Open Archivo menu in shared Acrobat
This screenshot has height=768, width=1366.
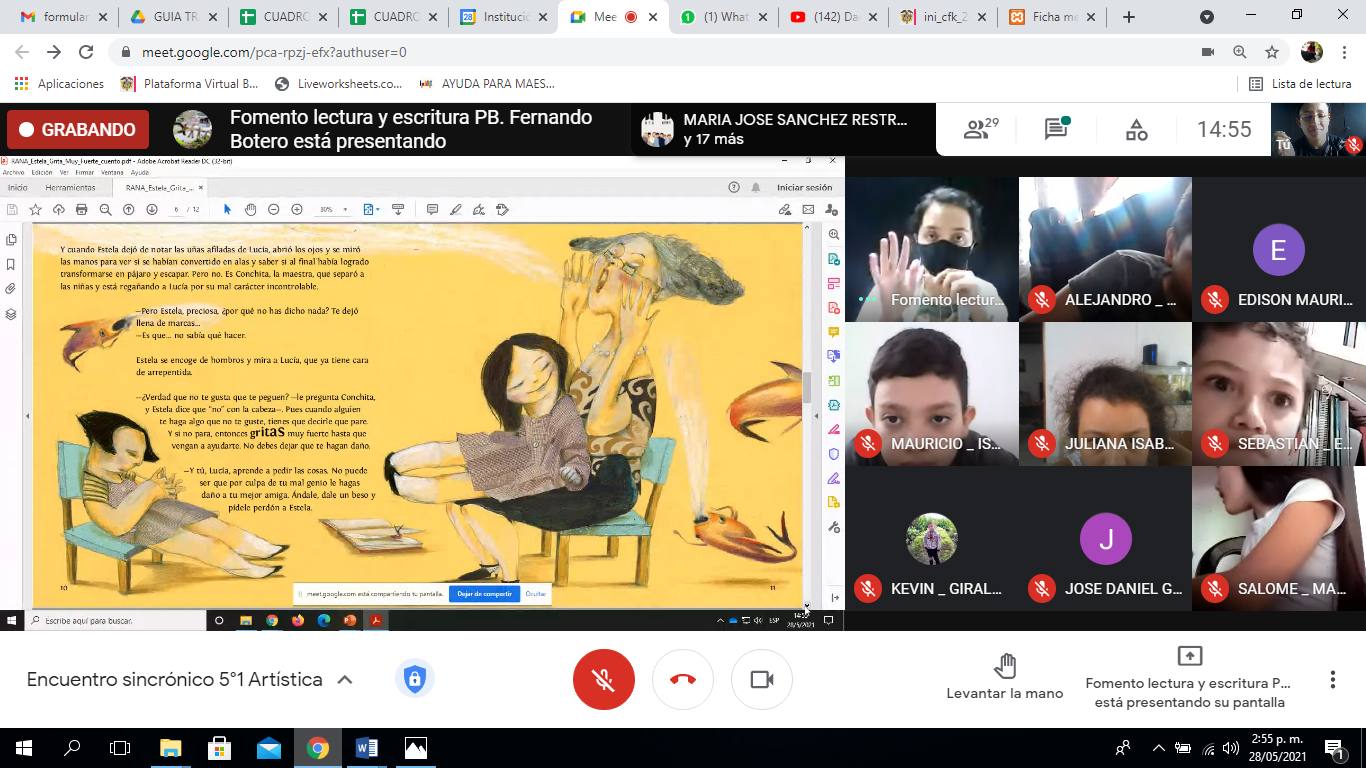13,172
